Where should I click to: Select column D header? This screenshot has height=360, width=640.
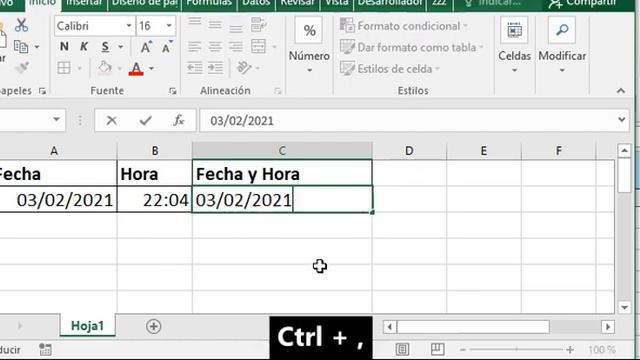[409, 151]
